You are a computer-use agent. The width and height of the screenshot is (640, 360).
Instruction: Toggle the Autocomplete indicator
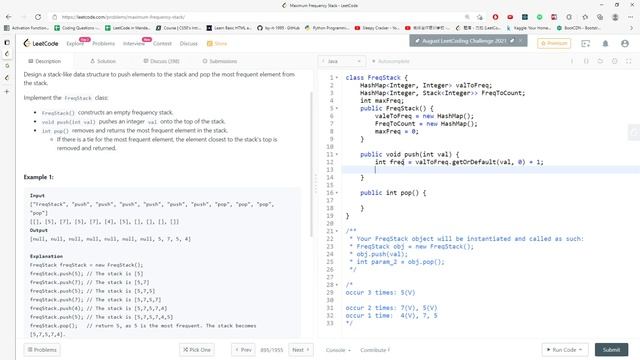click(x=390, y=61)
